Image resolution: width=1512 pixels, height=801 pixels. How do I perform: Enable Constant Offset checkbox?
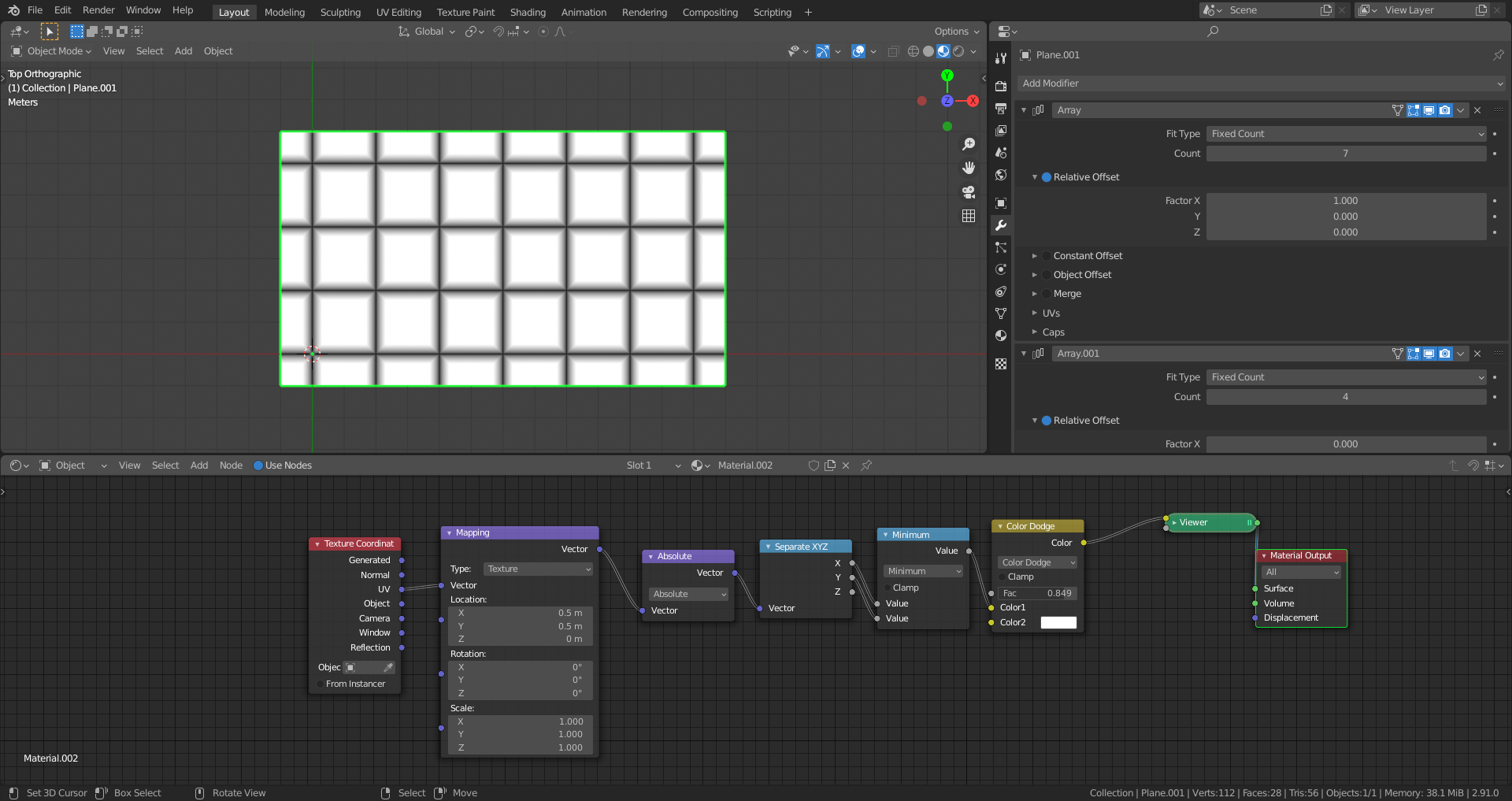(x=1047, y=256)
